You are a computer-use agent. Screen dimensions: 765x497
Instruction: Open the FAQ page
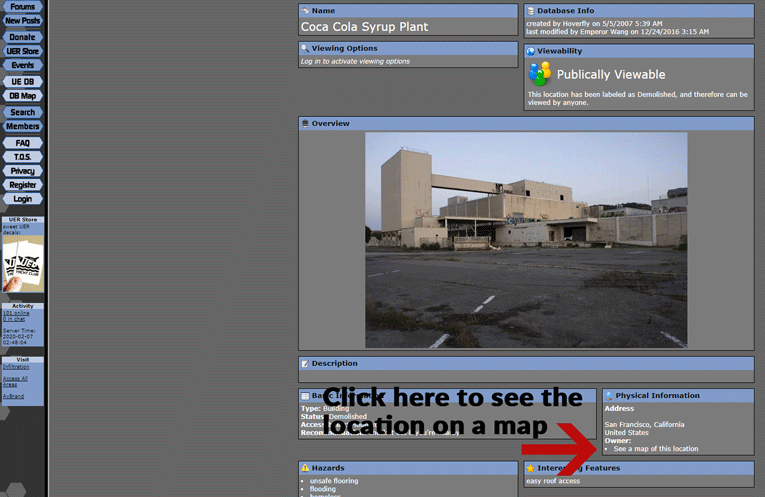pos(22,142)
